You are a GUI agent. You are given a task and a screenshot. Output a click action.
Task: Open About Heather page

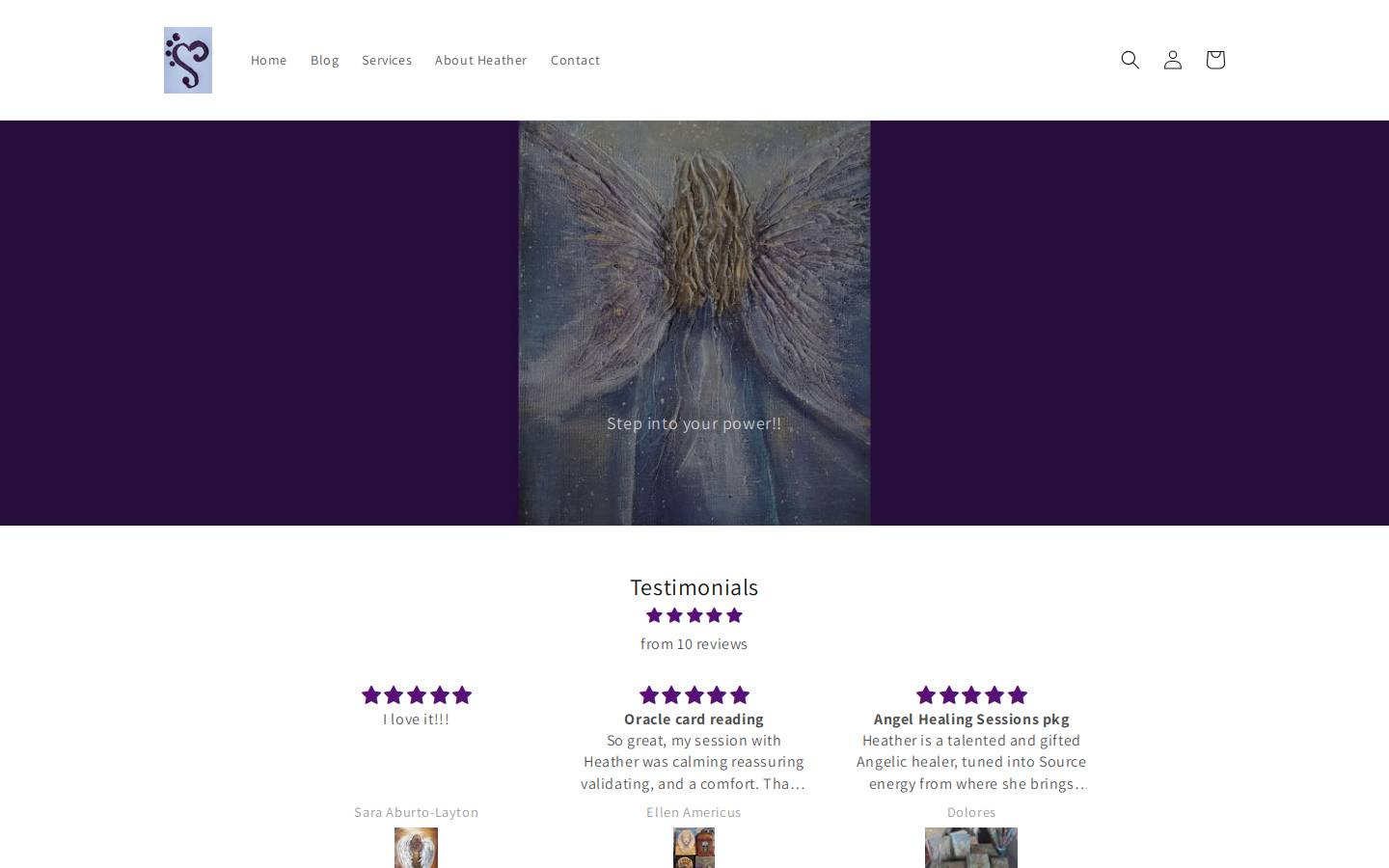click(x=480, y=60)
